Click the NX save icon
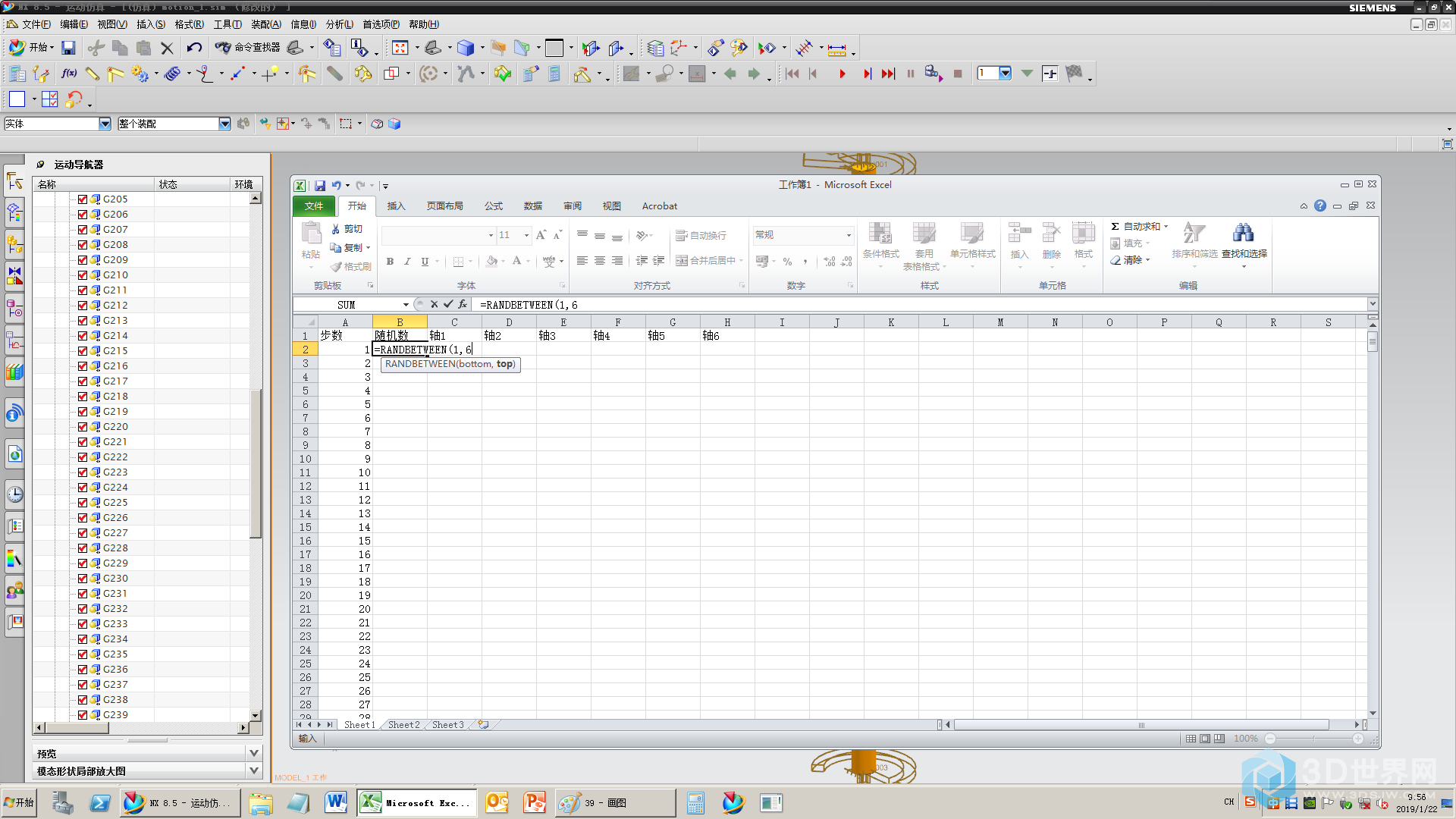The height and width of the screenshot is (819, 1456). pyautogui.click(x=68, y=49)
